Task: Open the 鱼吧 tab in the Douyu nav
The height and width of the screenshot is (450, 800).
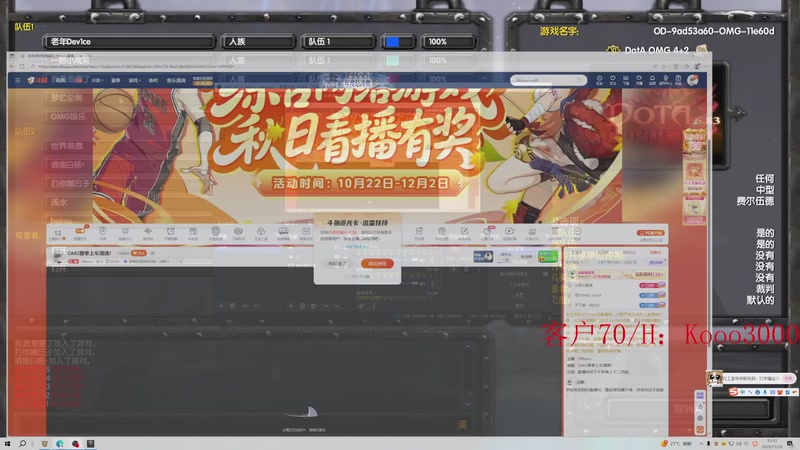Action: pyautogui.click(x=153, y=80)
